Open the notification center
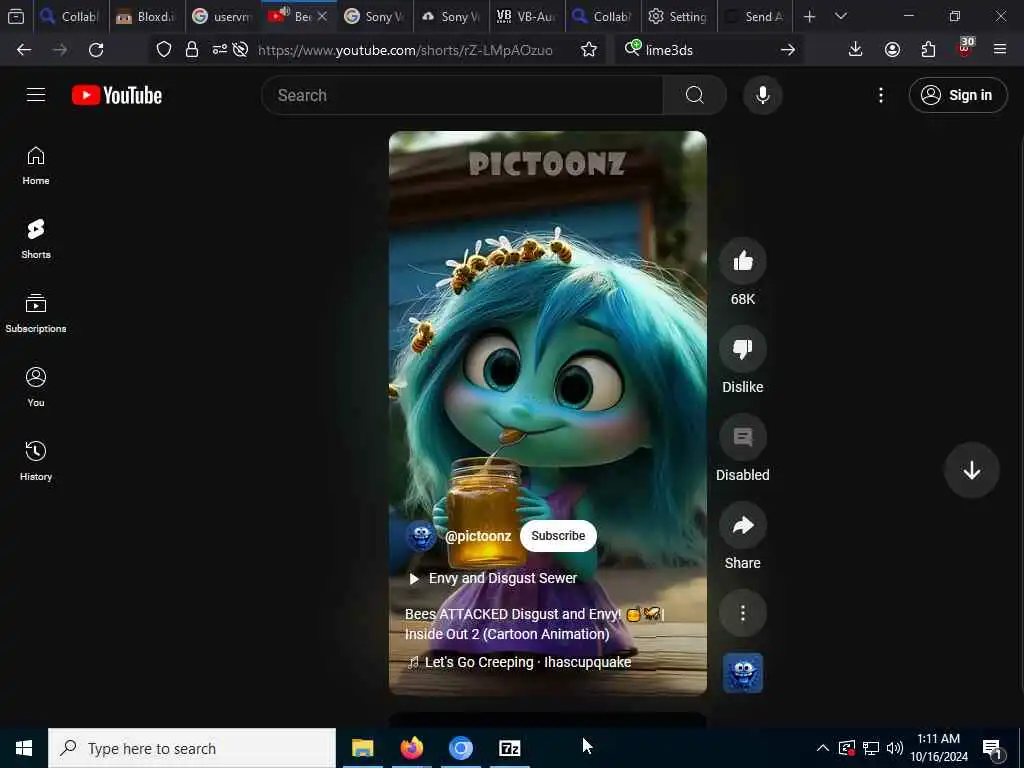Viewport: 1024px width, 768px height. click(993, 749)
